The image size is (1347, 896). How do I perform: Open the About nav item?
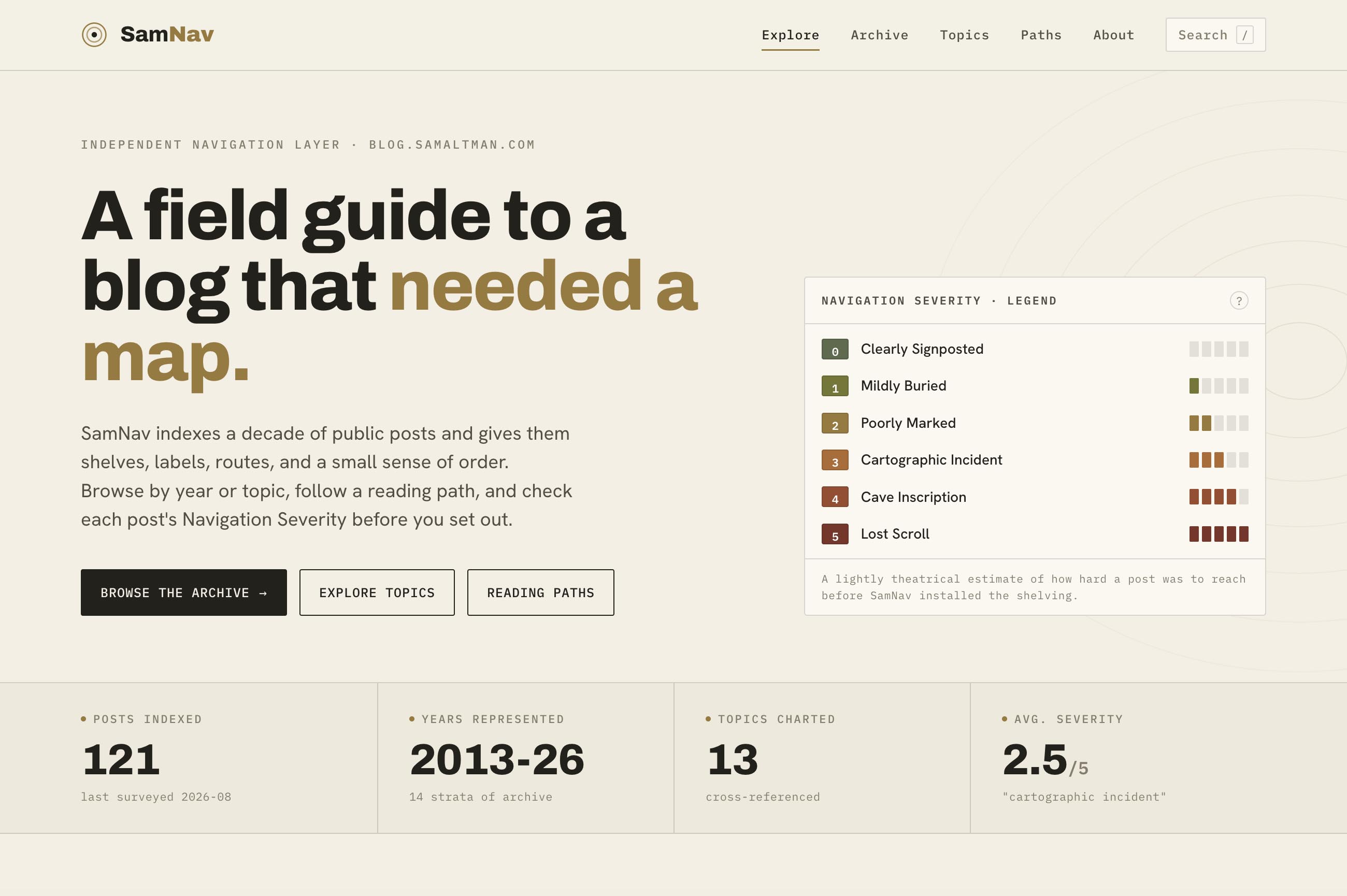tap(1113, 35)
